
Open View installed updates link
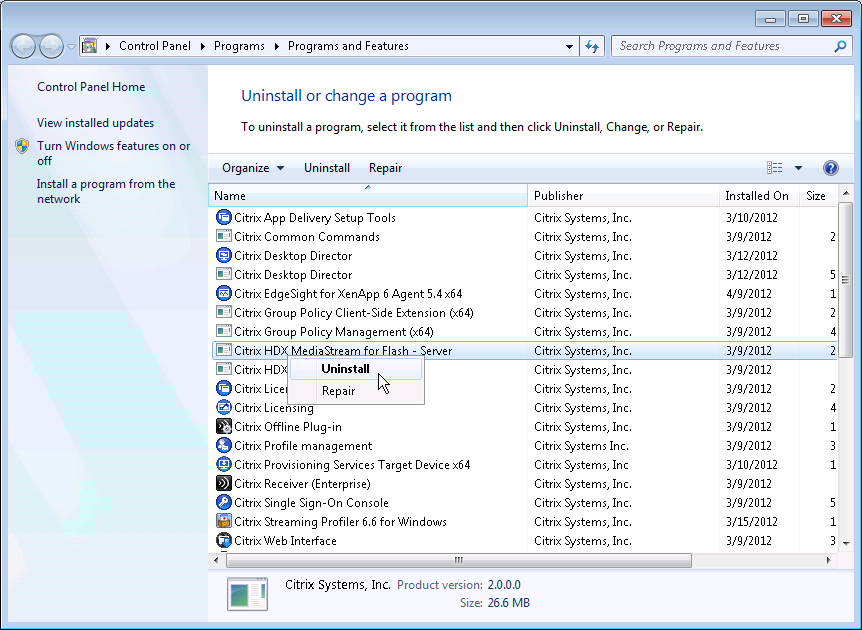point(96,123)
